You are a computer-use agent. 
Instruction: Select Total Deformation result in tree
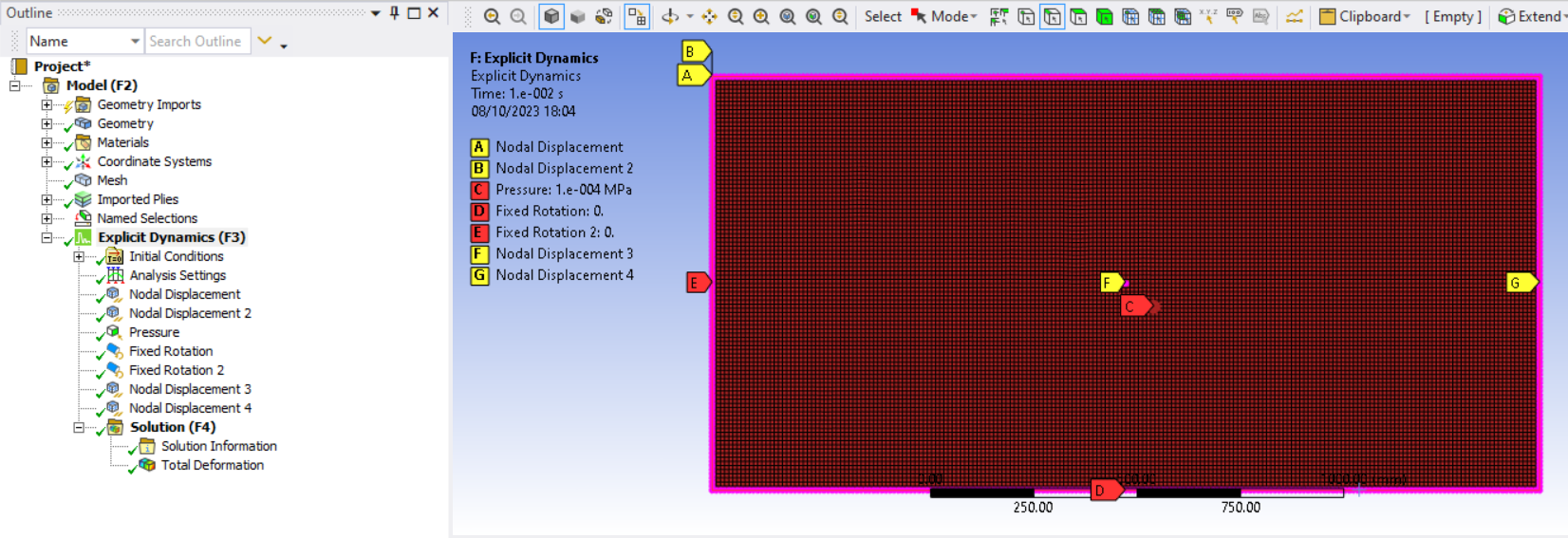(x=212, y=465)
